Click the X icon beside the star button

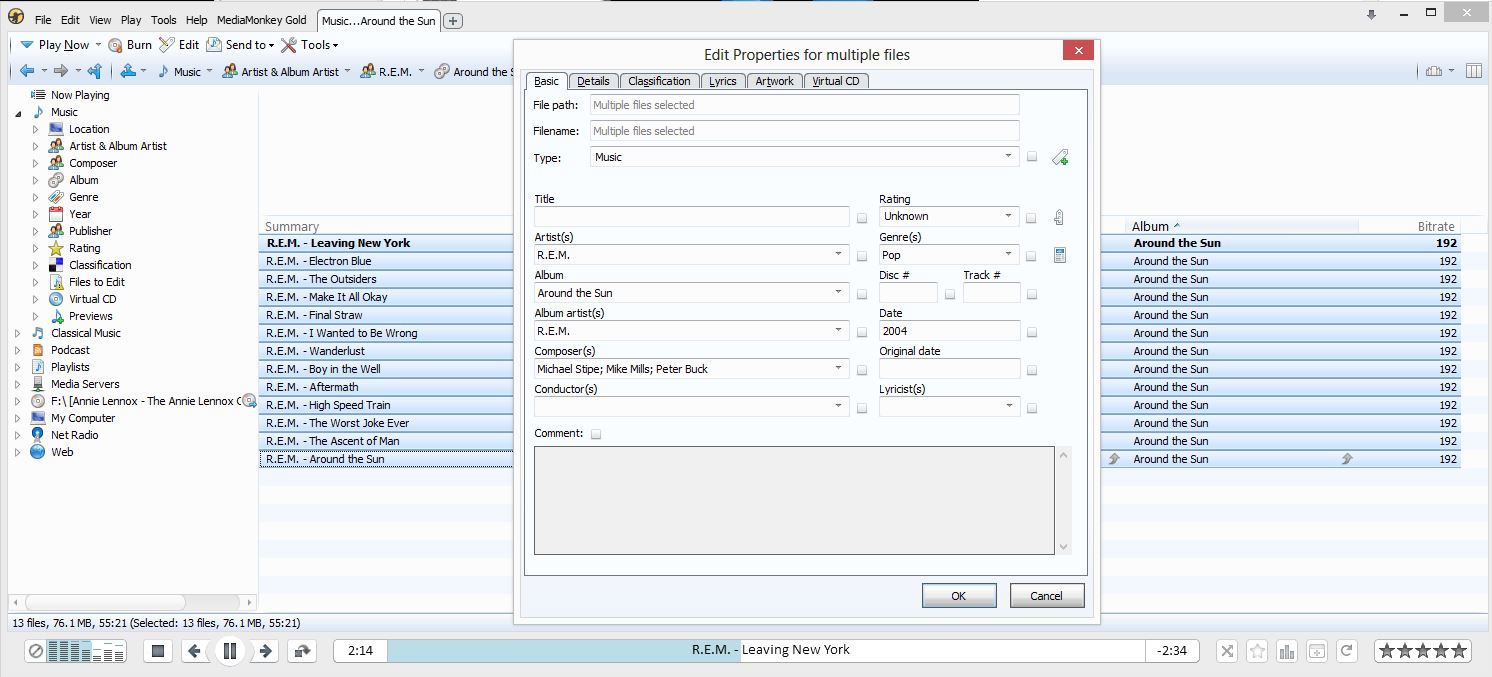pos(1227,651)
